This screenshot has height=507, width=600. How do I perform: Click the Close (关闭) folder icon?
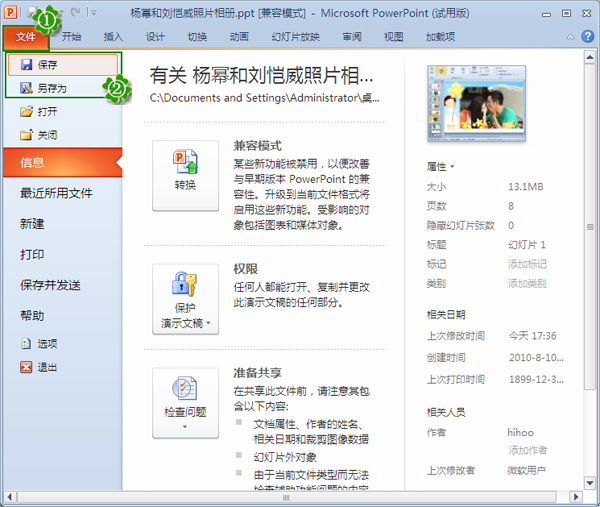(x=26, y=135)
